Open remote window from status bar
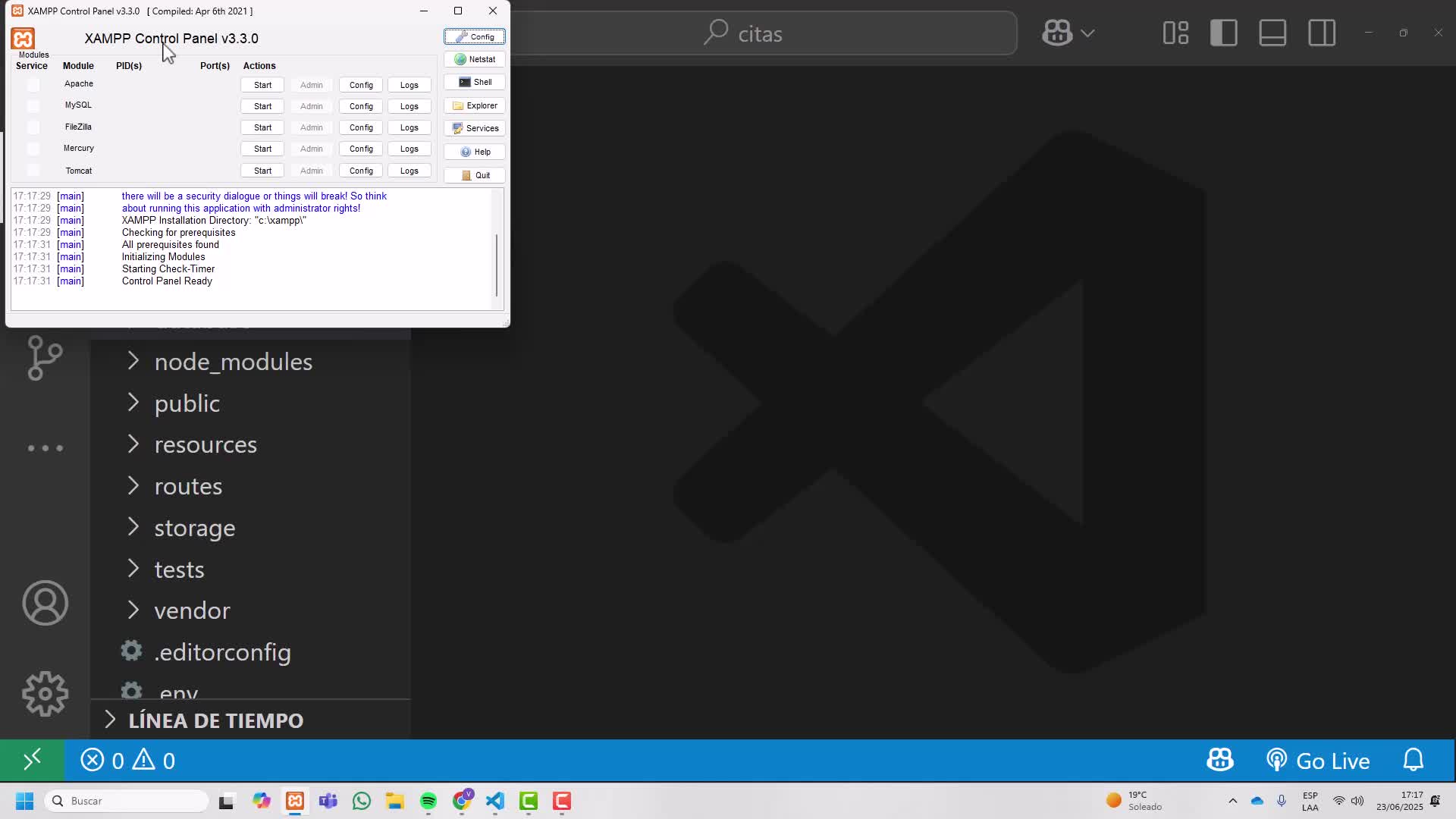 32,760
